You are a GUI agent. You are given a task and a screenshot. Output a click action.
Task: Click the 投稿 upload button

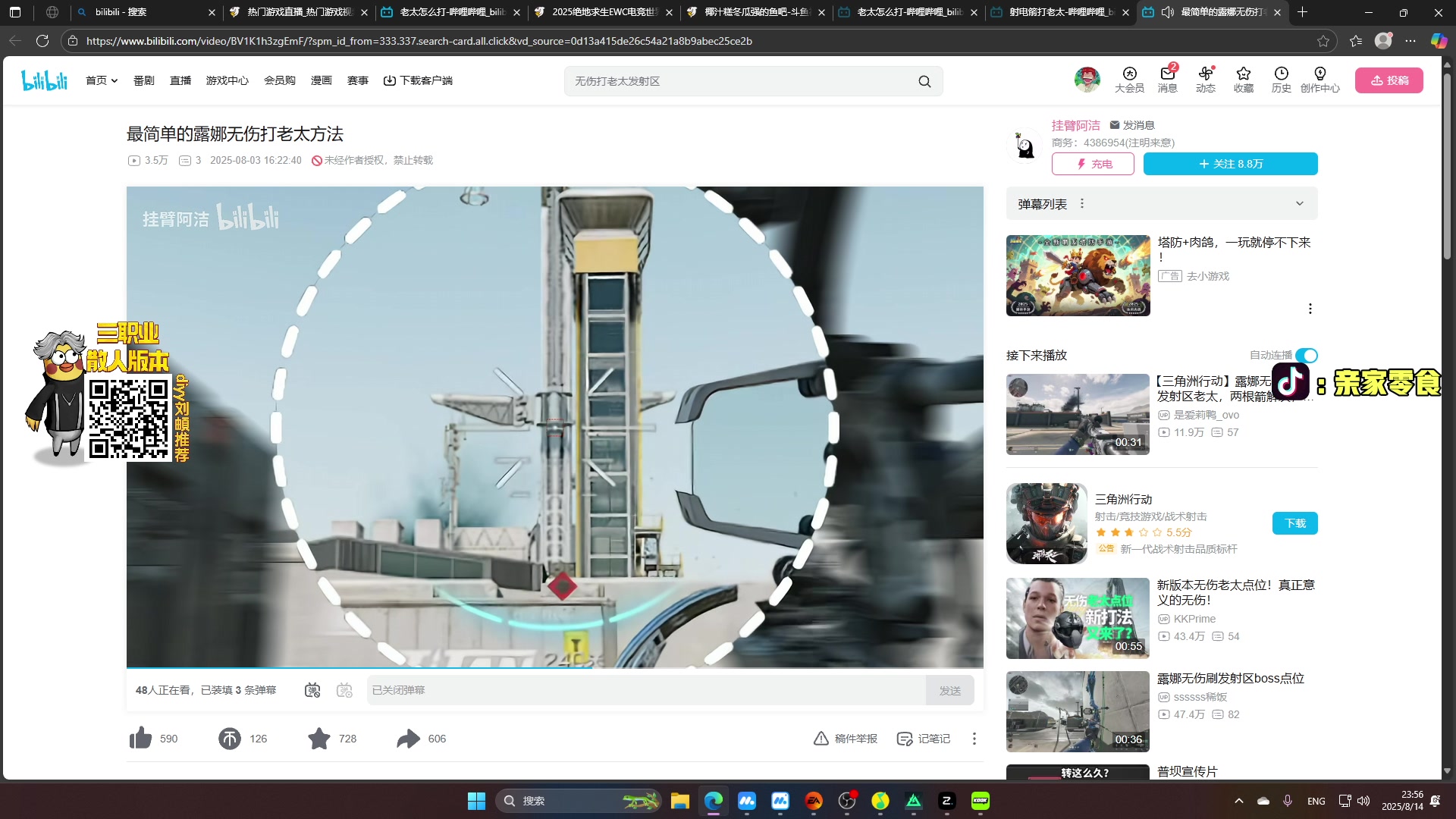pos(1389,80)
